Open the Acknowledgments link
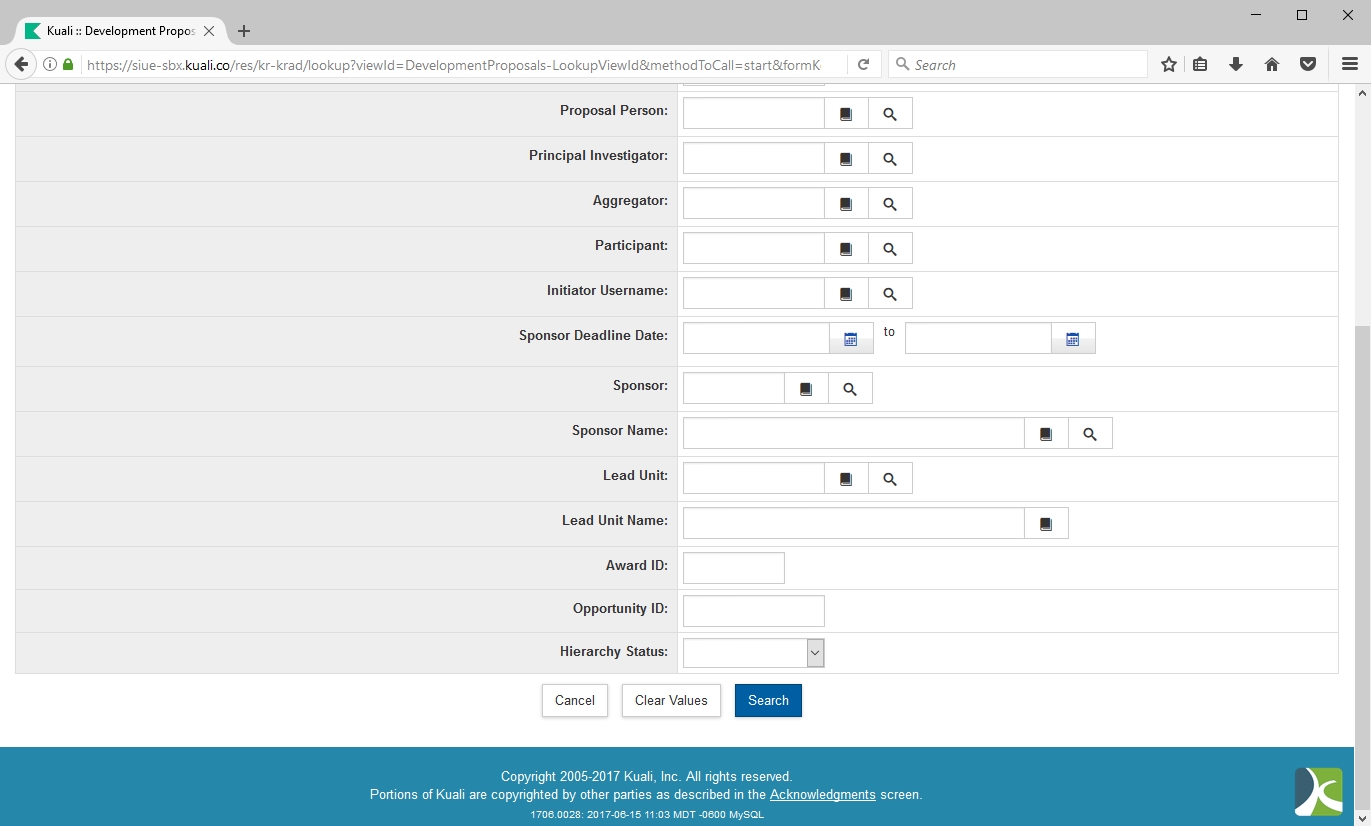The image size is (1371, 826). pyautogui.click(x=822, y=795)
